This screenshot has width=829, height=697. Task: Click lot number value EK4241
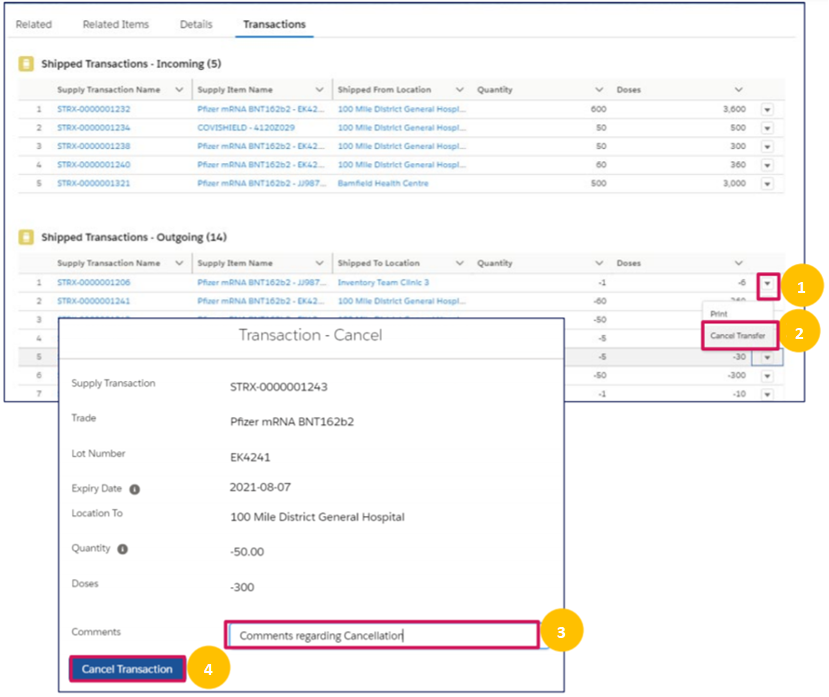click(x=250, y=457)
